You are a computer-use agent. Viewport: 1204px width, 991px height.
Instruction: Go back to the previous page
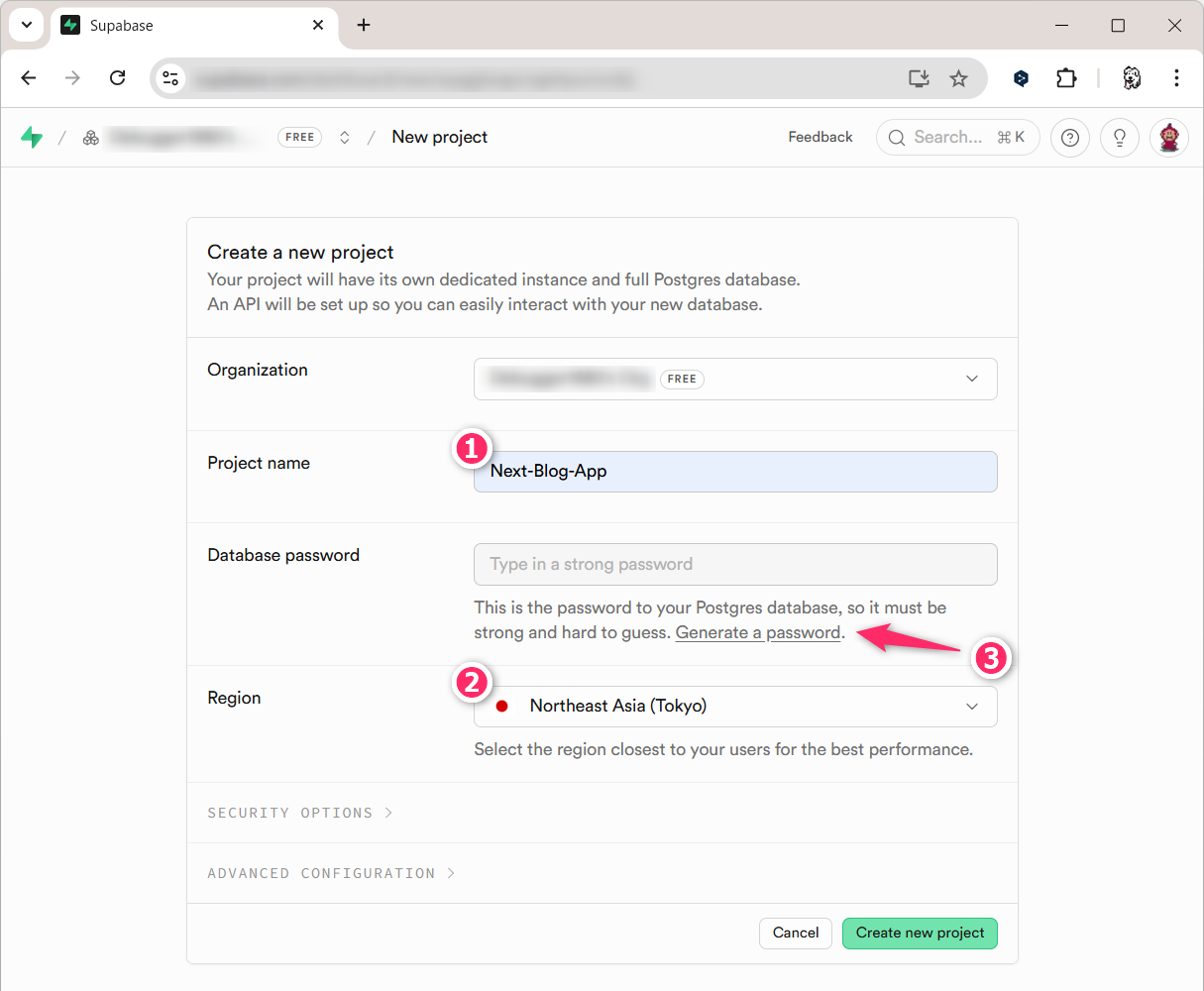[29, 78]
